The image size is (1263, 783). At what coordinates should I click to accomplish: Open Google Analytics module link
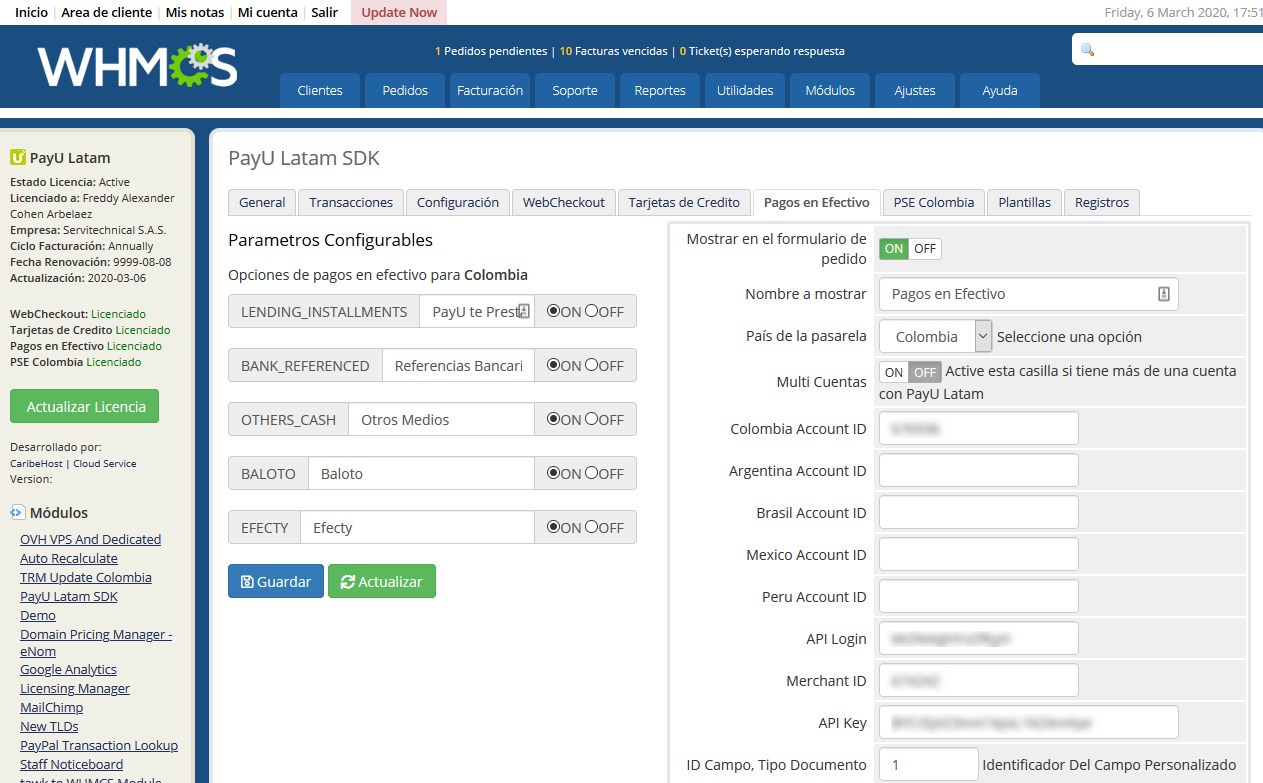tap(68, 669)
